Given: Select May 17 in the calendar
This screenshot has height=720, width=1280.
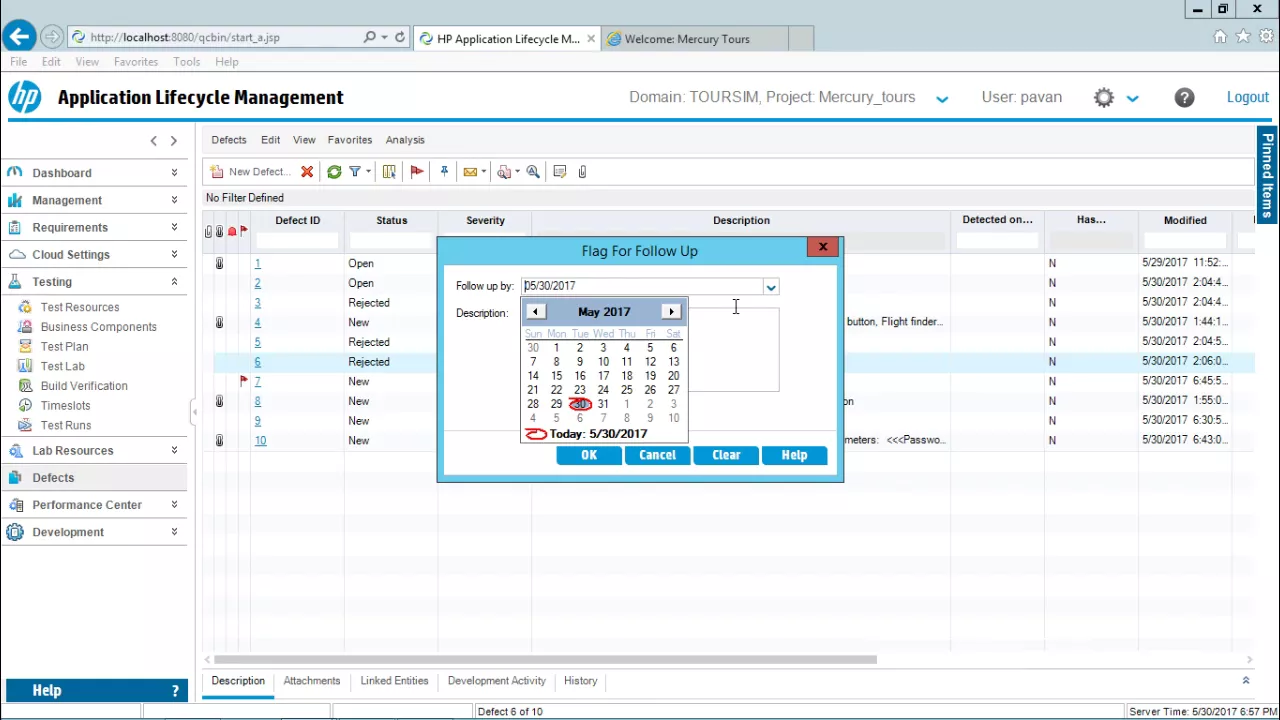Looking at the screenshot, I should pyautogui.click(x=603, y=376).
